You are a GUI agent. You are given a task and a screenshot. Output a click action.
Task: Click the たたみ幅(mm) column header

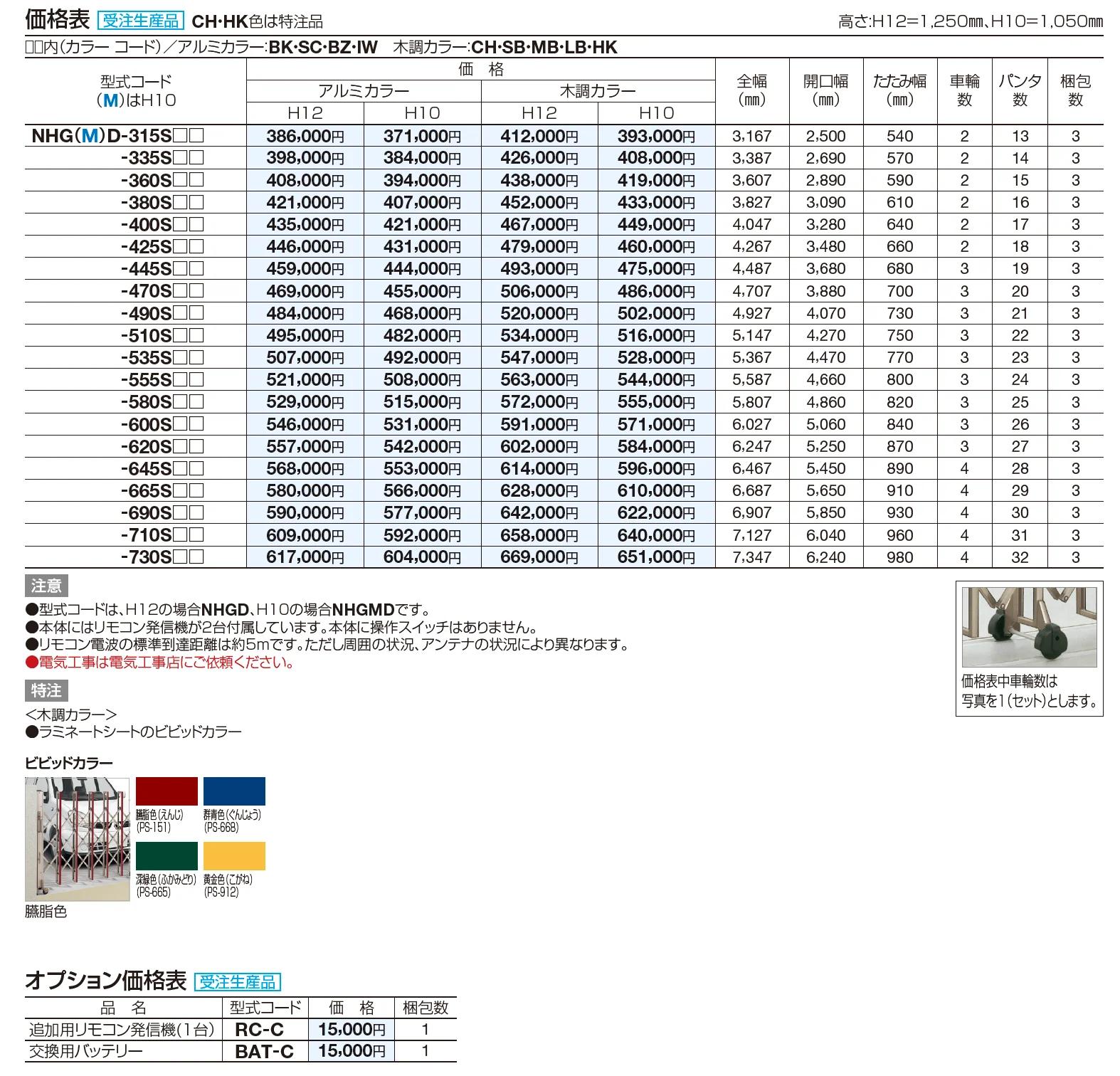pyautogui.click(x=900, y=91)
